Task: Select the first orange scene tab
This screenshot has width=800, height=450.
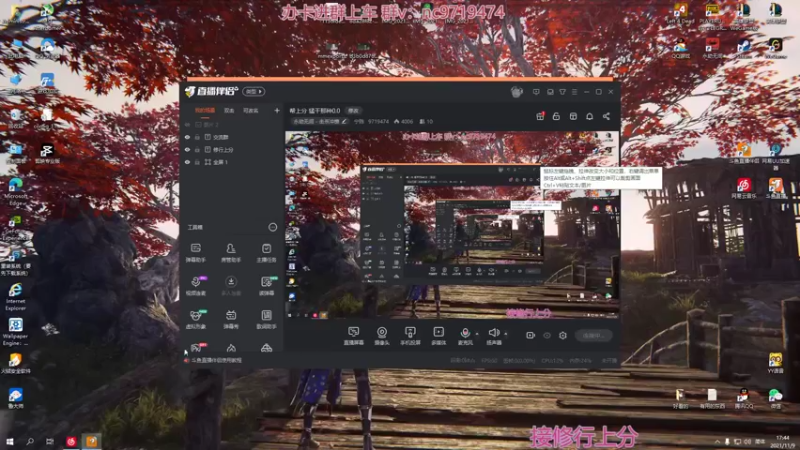Action: click(205, 110)
